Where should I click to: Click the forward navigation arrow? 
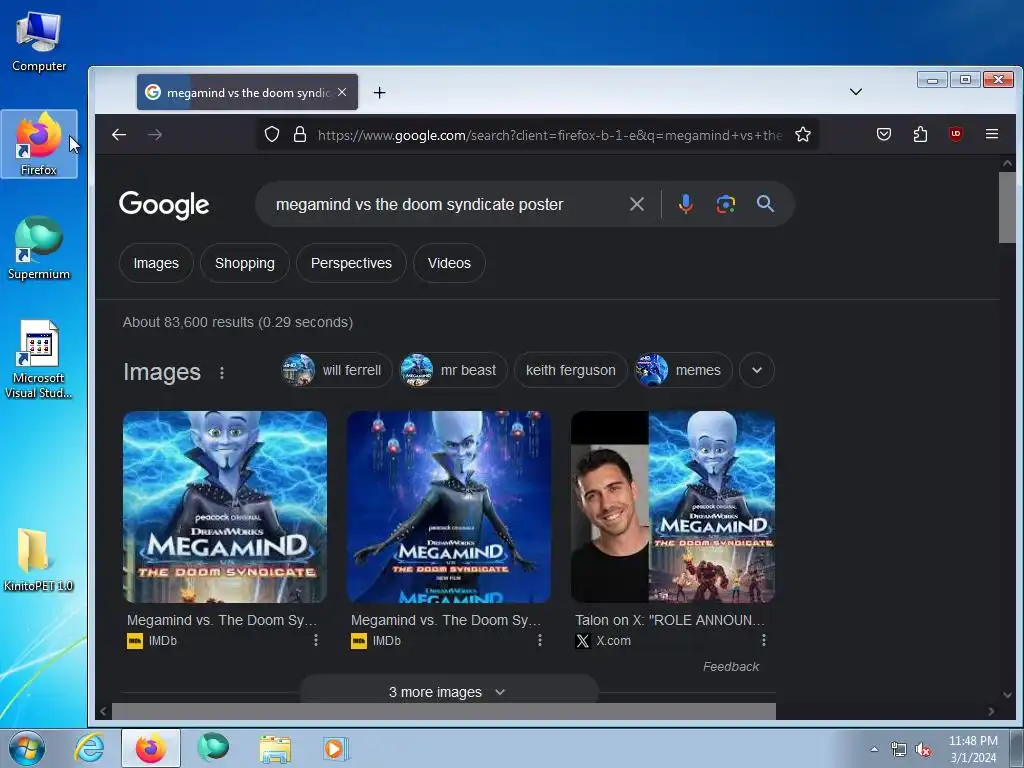pos(155,135)
